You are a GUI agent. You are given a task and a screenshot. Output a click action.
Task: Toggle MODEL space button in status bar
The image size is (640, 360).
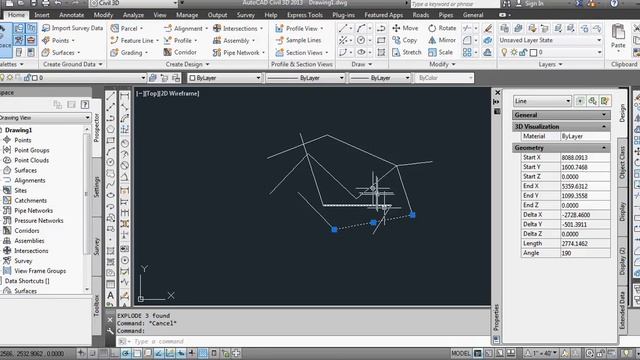(461, 353)
